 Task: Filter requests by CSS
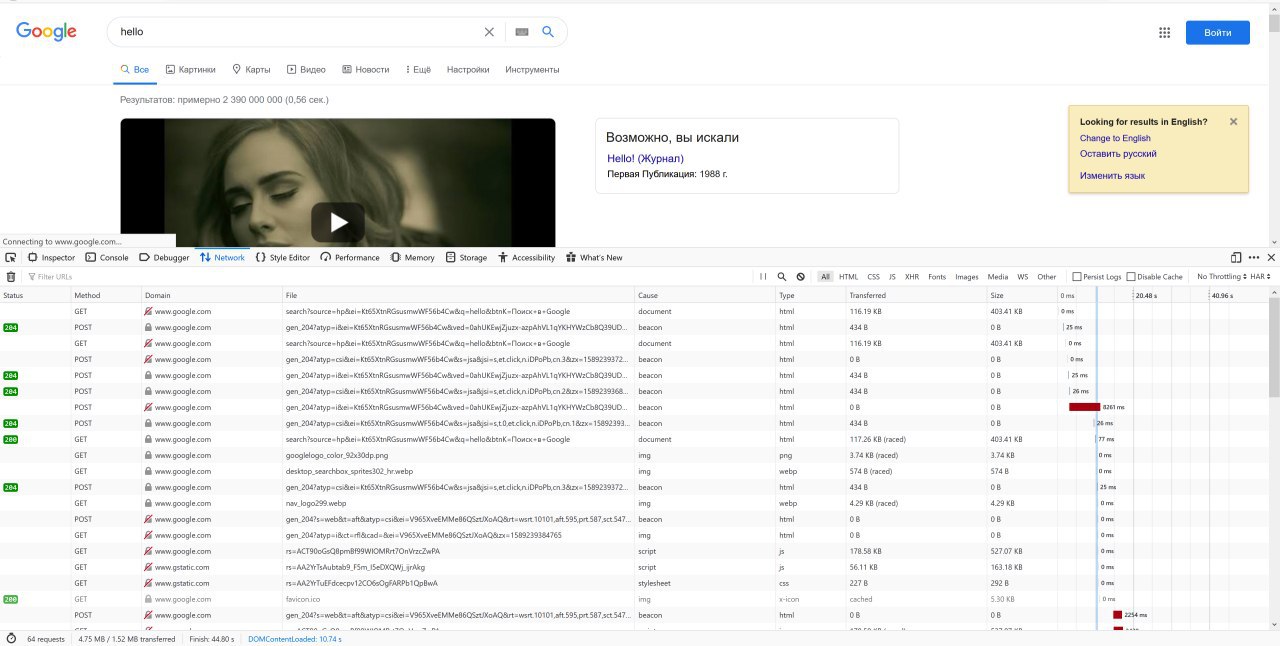click(873, 277)
